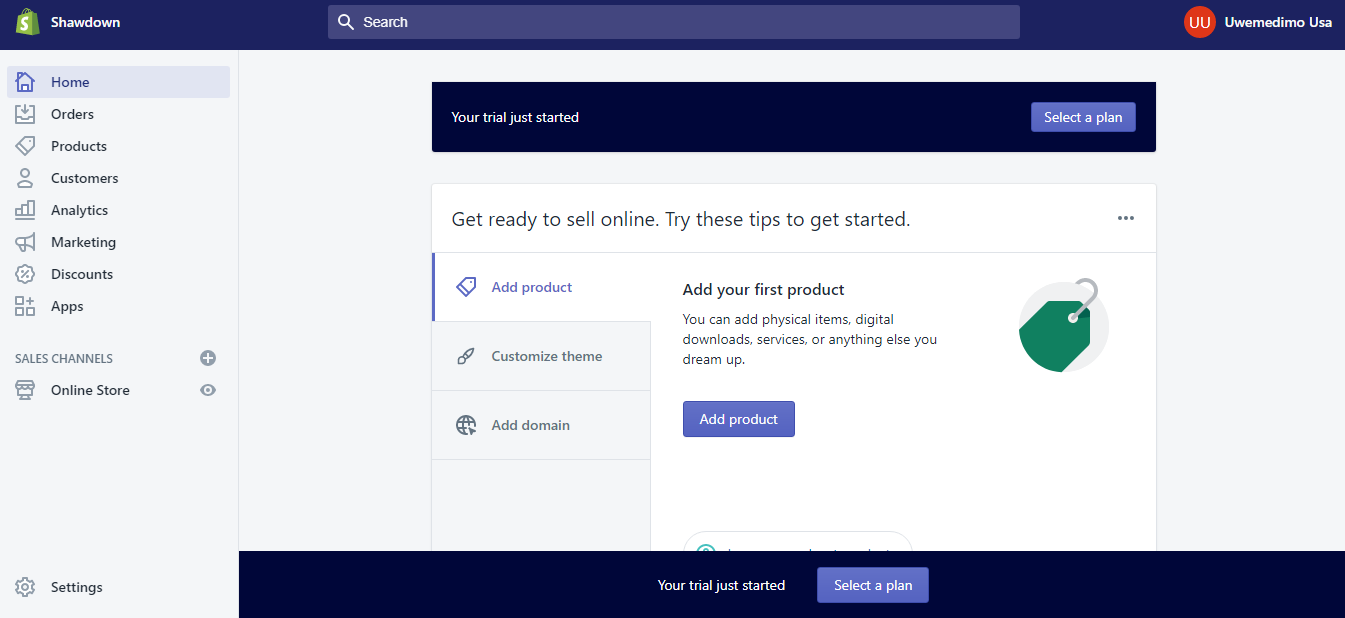1345x618 pixels.
Task: Click the Shopify bag logo
Action: (x=27, y=22)
